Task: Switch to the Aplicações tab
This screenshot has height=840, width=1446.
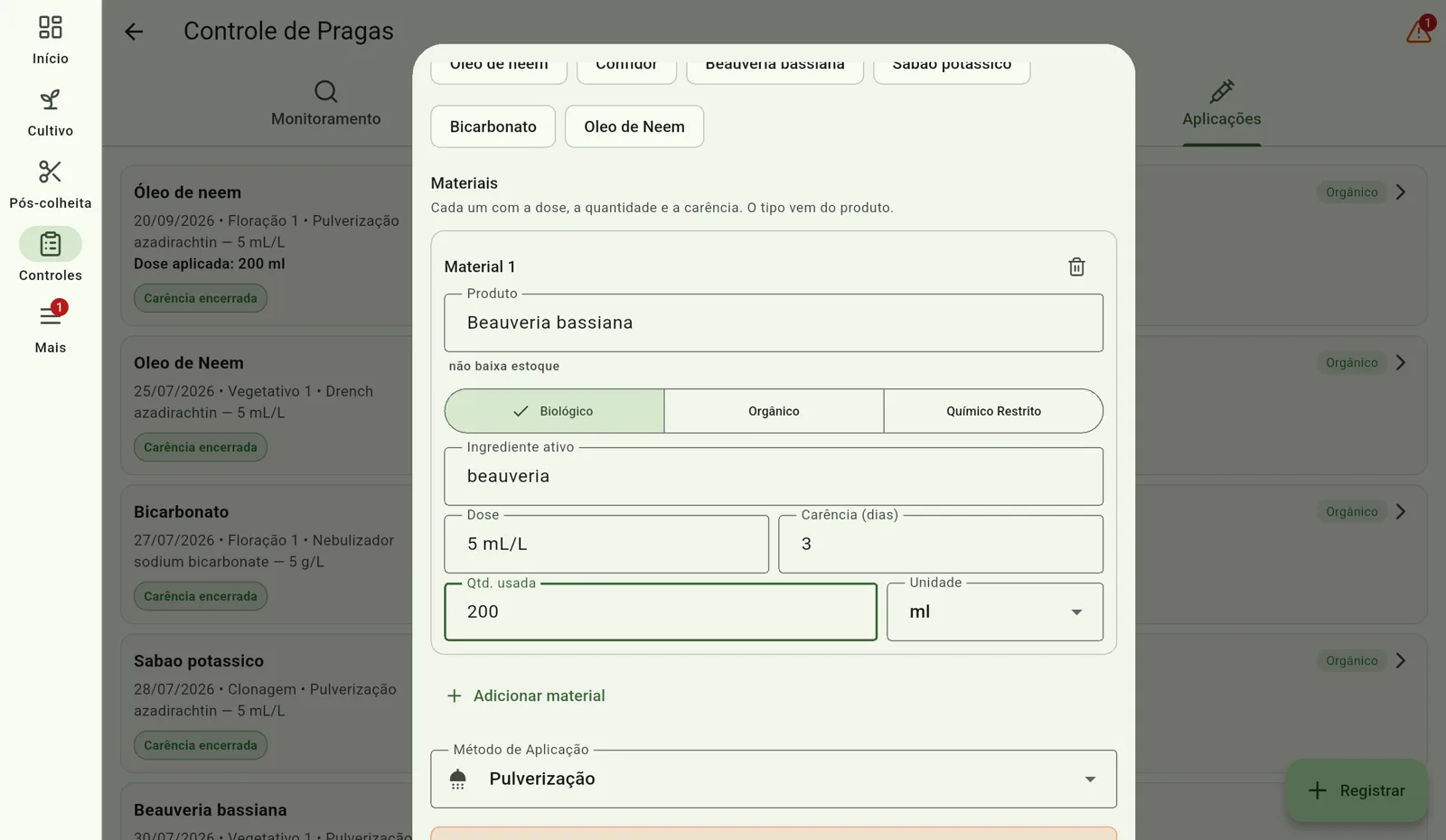Action: pyautogui.click(x=1221, y=104)
